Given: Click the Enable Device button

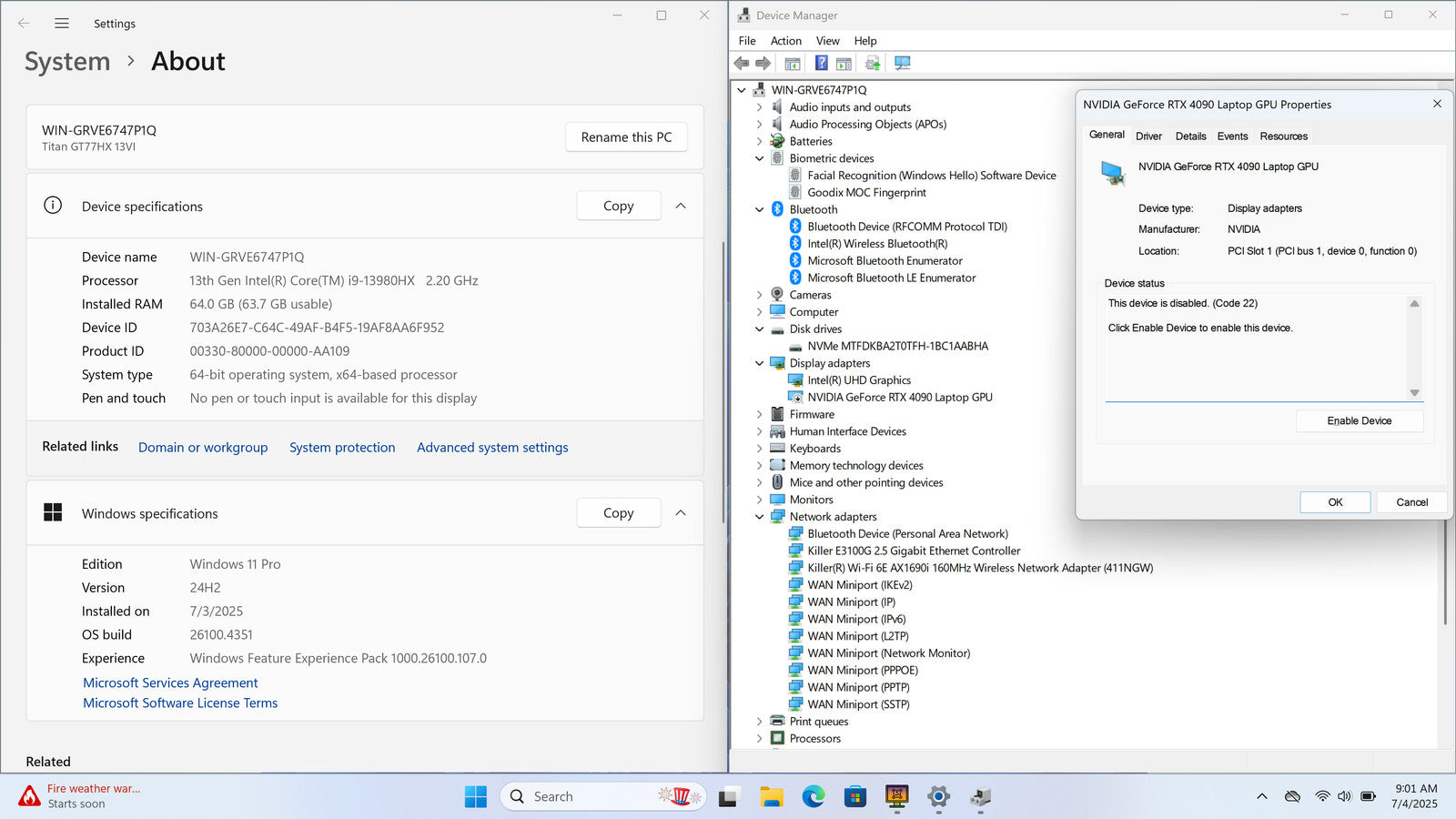Looking at the screenshot, I should tap(1359, 420).
